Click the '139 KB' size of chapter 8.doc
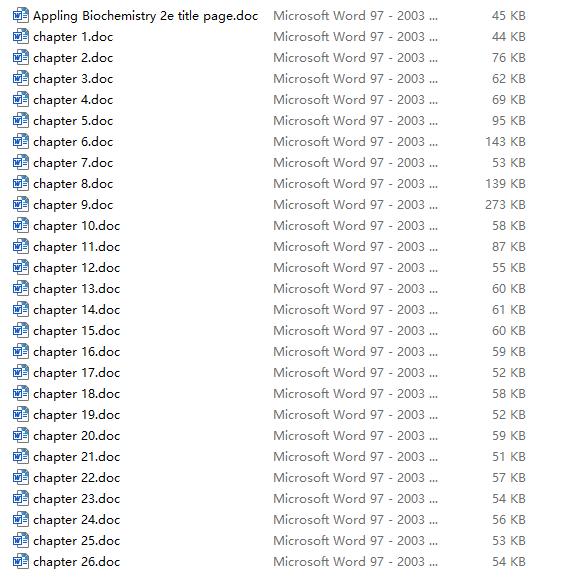Viewport: 584px width, 588px height. tap(505, 184)
